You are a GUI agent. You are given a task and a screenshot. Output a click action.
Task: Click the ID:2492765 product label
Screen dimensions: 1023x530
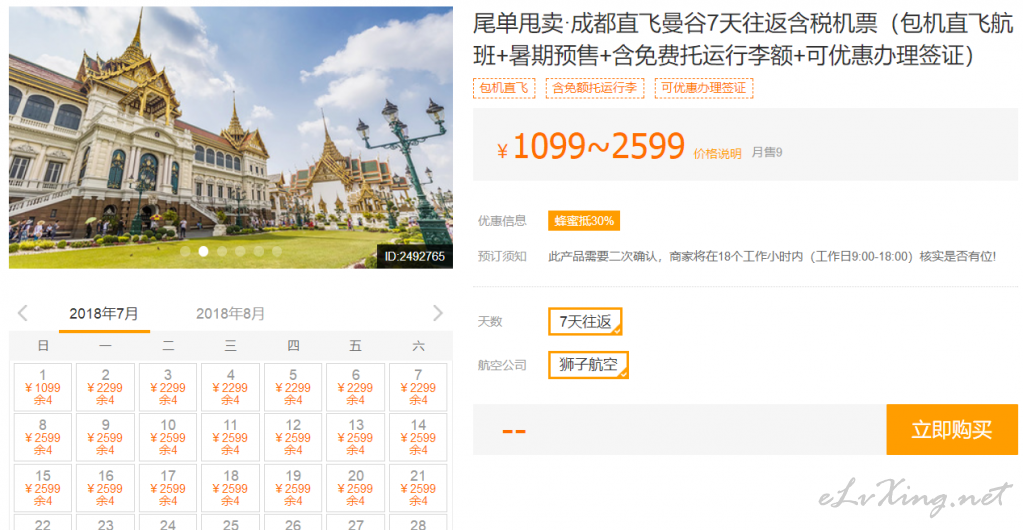point(415,257)
